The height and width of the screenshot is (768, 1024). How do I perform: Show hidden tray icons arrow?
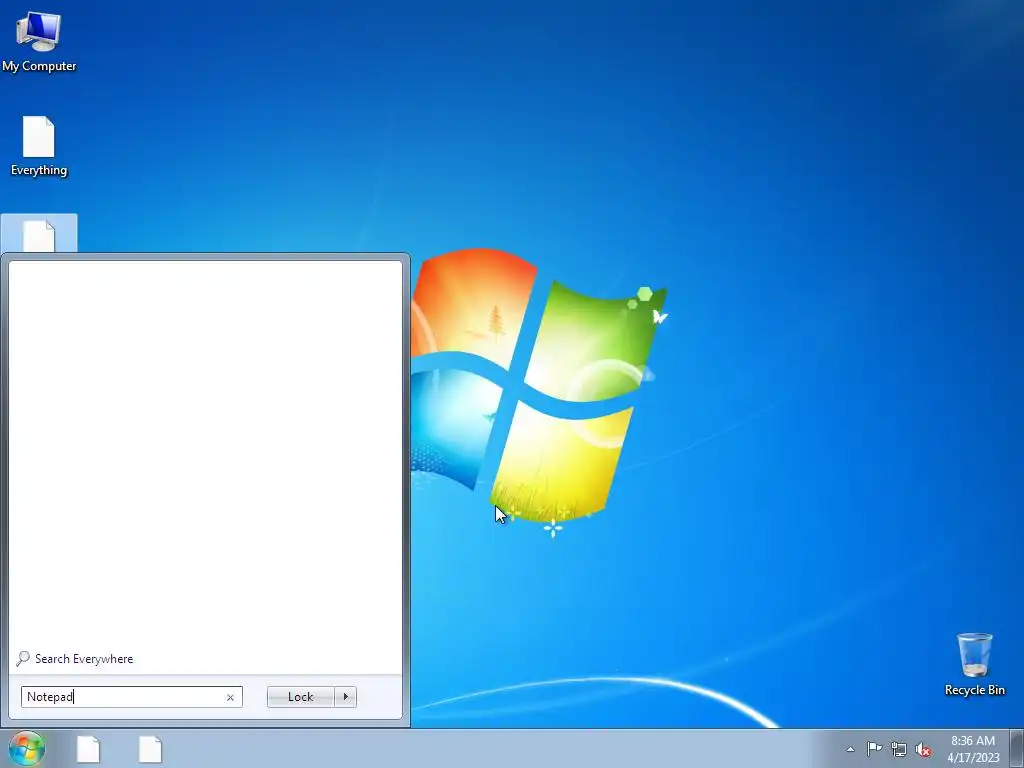[x=850, y=749]
